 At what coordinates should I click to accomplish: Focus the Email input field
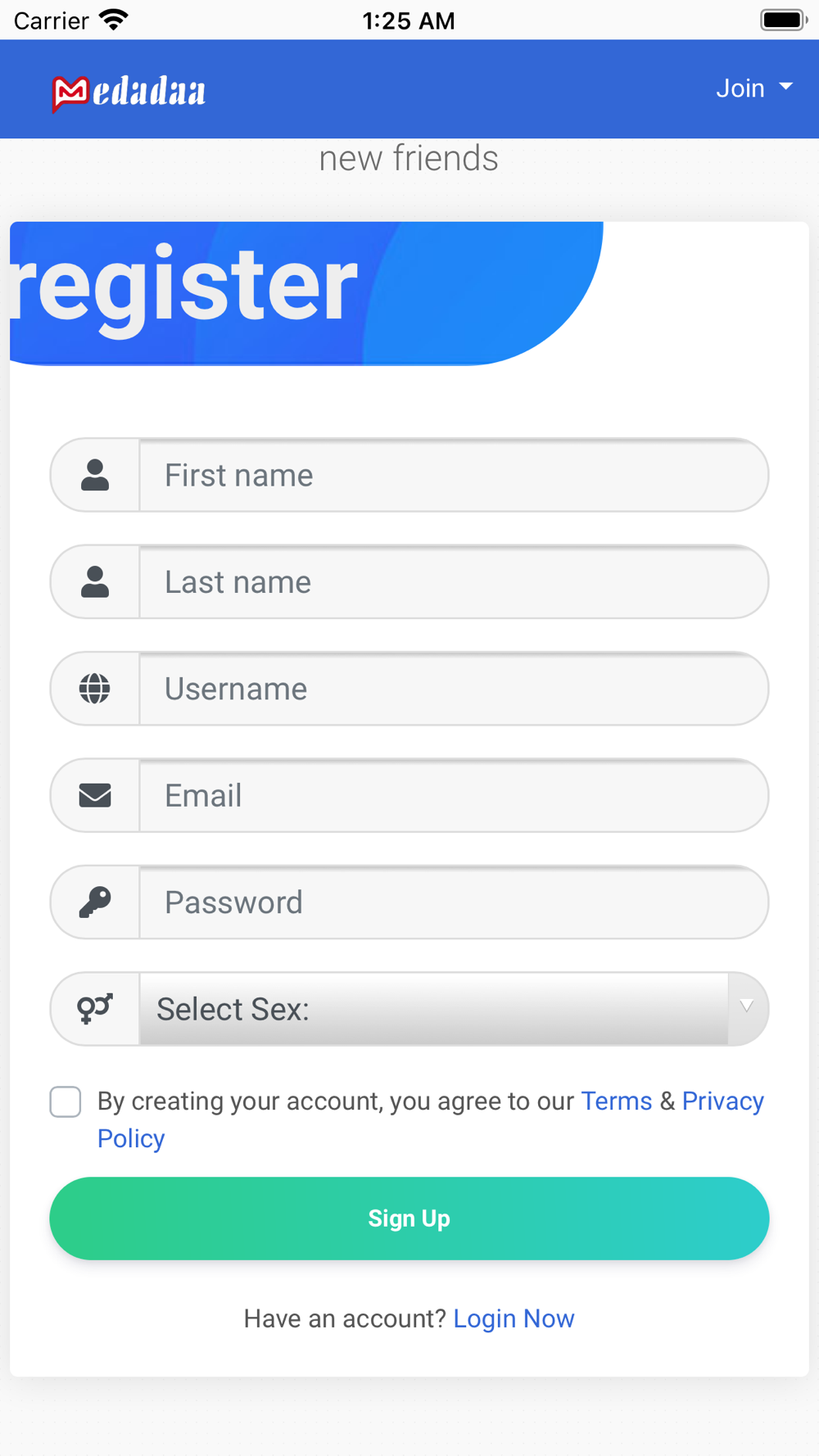coord(453,795)
